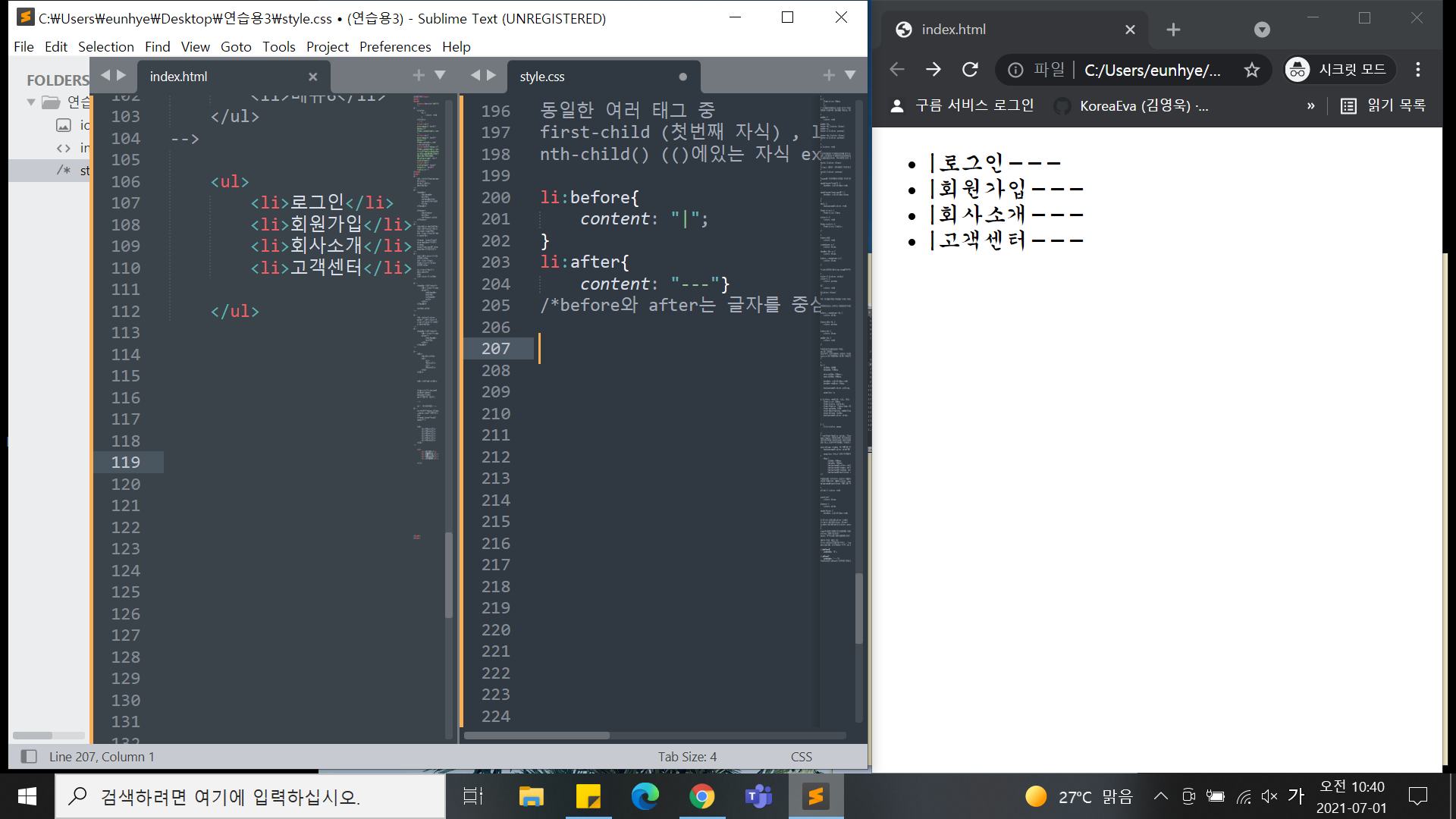Click the Windows search input box

pos(250,796)
